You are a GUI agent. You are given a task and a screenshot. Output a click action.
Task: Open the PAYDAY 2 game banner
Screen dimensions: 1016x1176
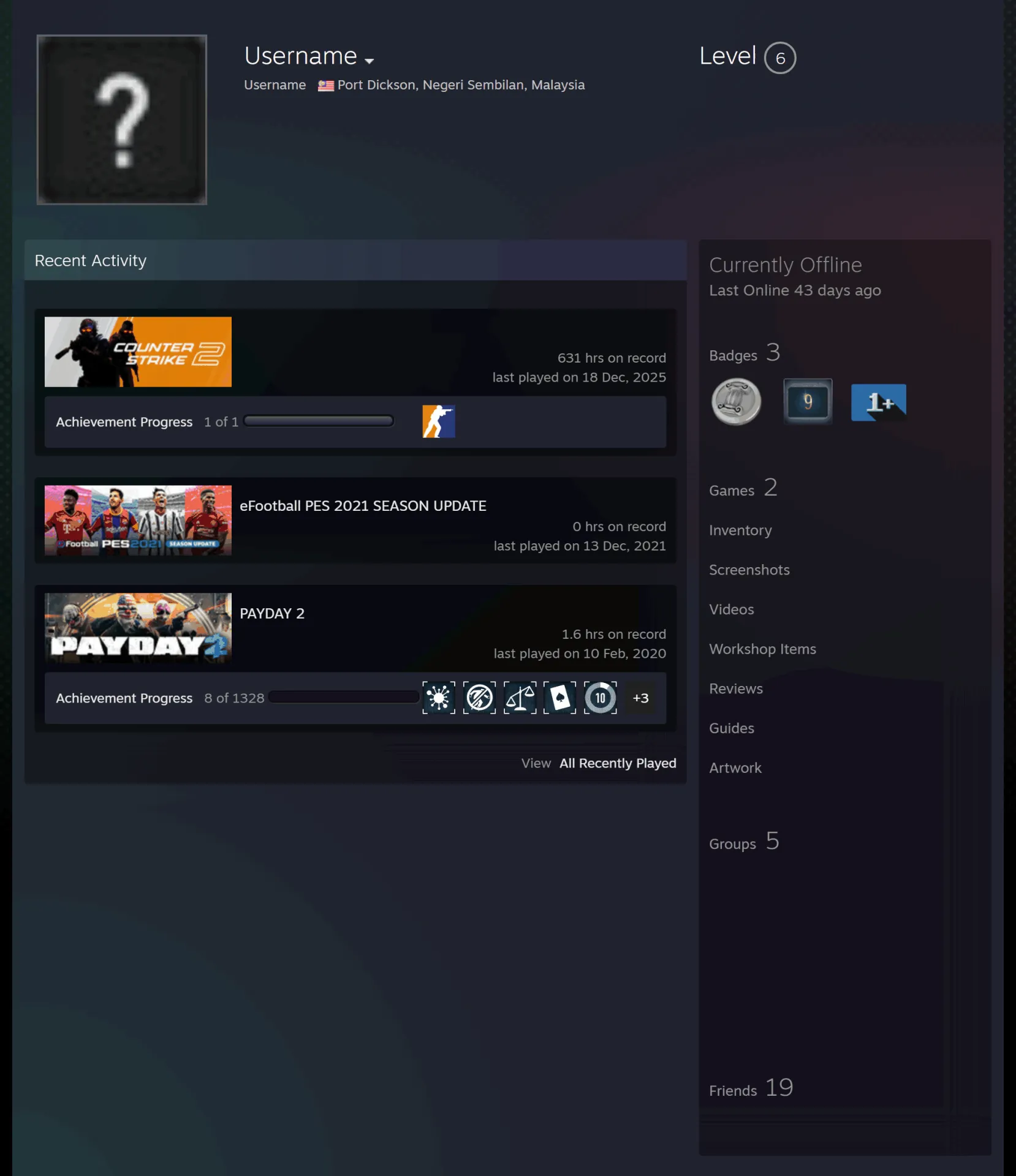pyautogui.click(x=138, y=628)
